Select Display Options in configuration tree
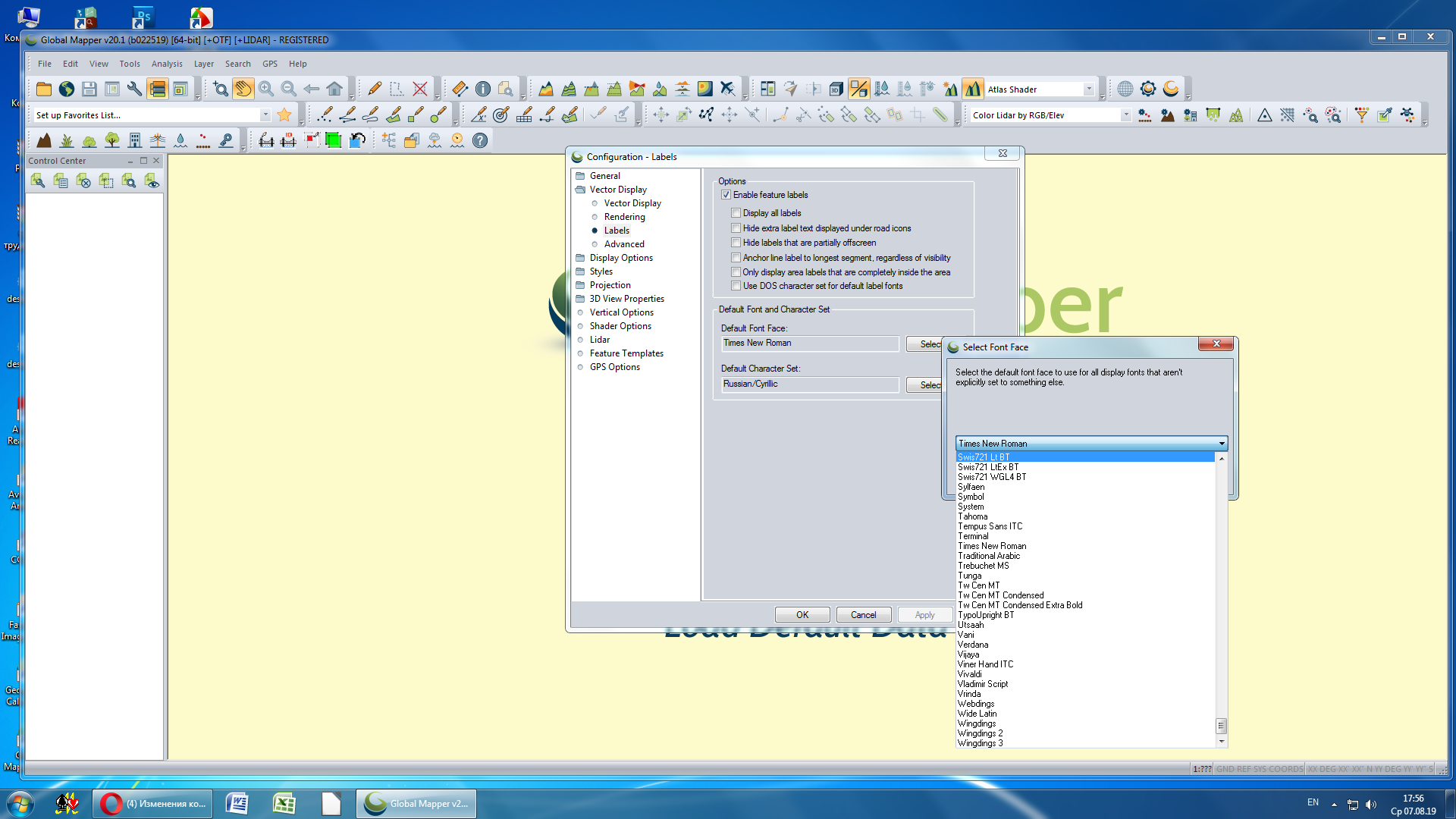The height and width of the screenshot is (819, 1456). [x=621, y=258]
